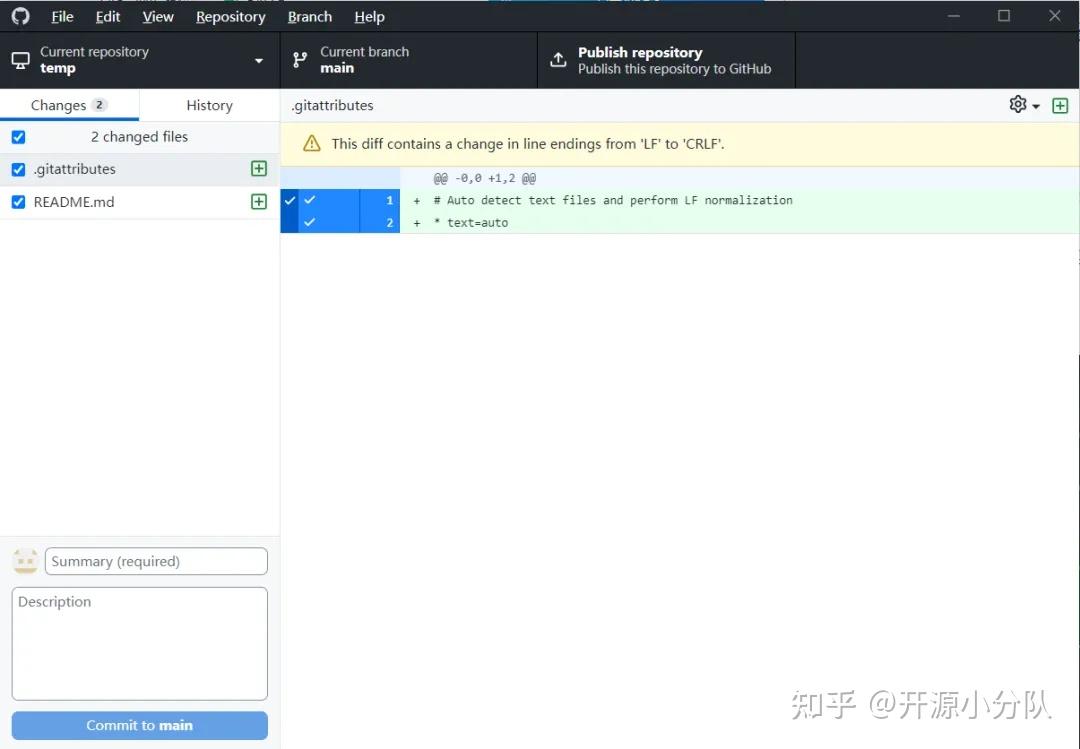Screen dimensions: 1080x749
Task: Click the publish arrow icon
Action: pos(557,60)
